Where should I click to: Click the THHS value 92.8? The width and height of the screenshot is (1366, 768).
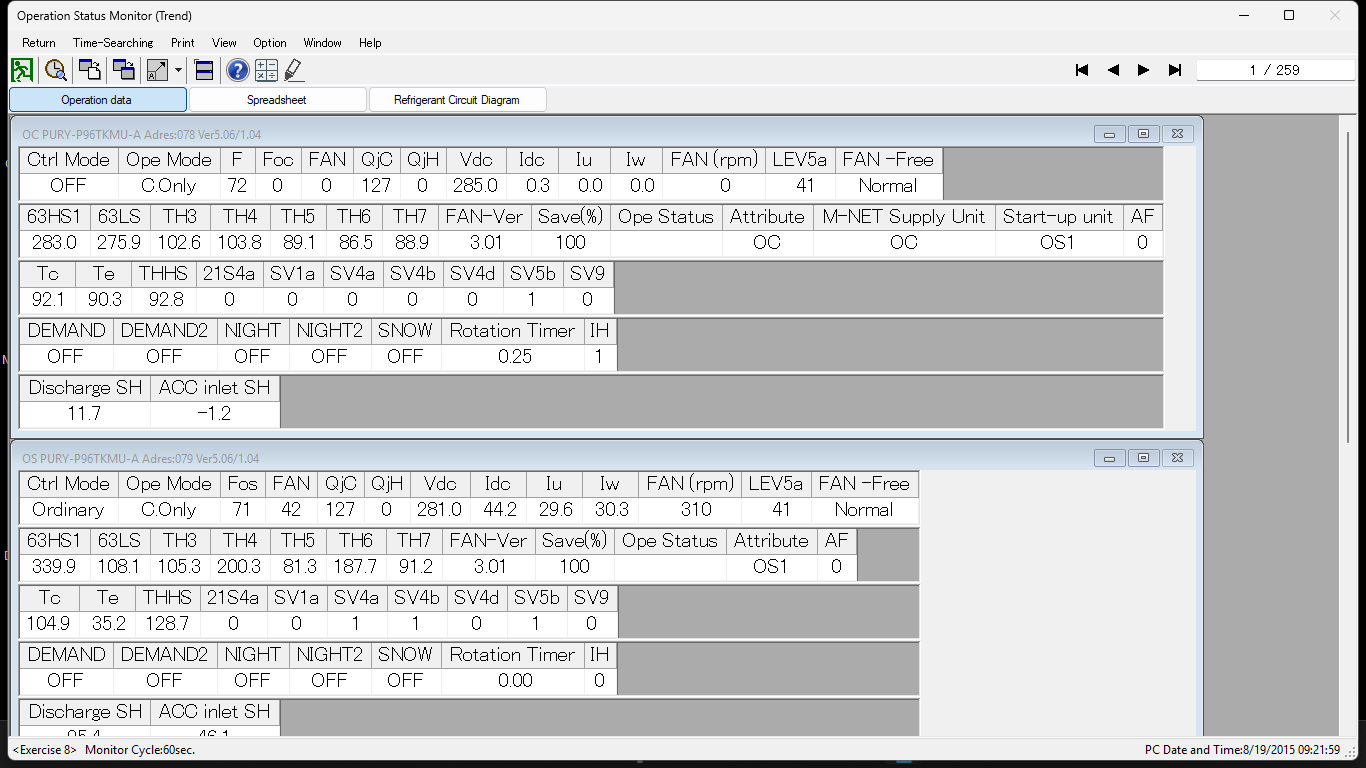164,299
